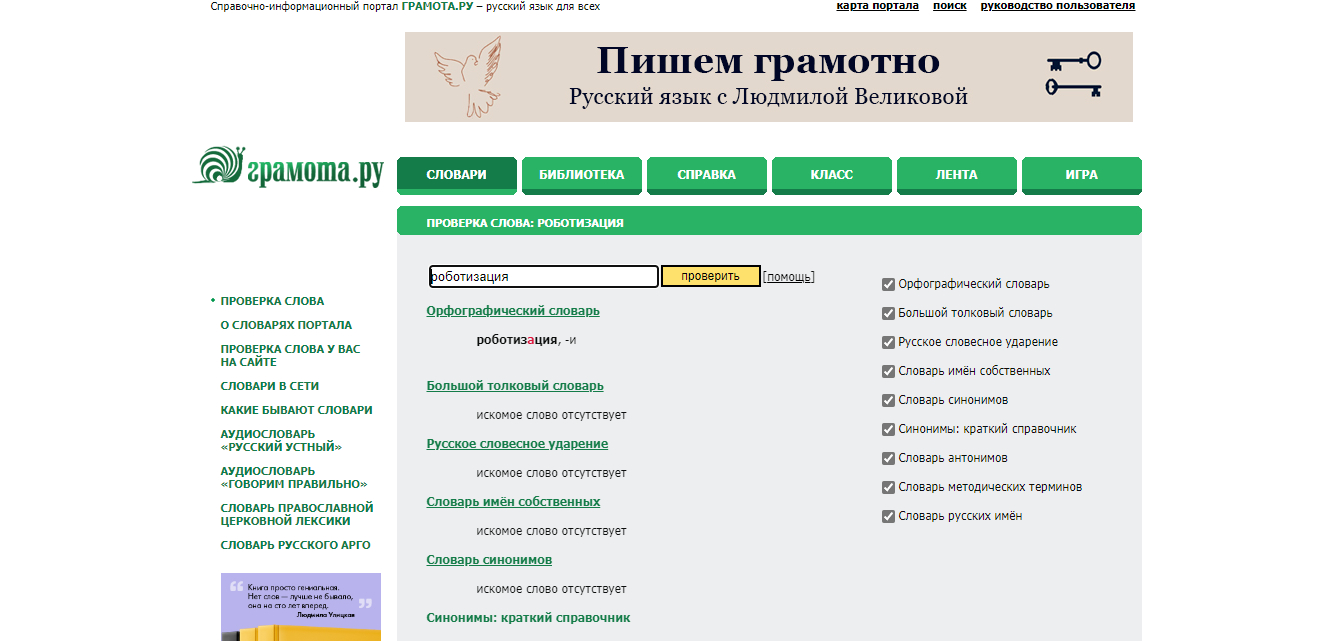
Task: Click the purple book advertisement in sidebar
Action: (x=301, y=607)
